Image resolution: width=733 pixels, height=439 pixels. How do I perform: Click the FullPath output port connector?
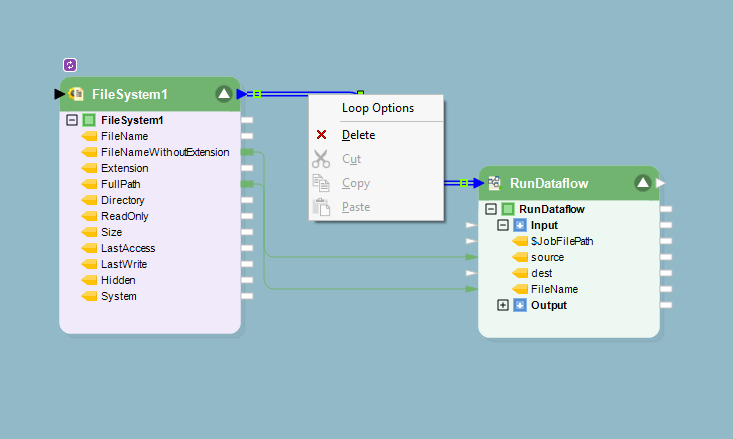click(x=247, y=184)
